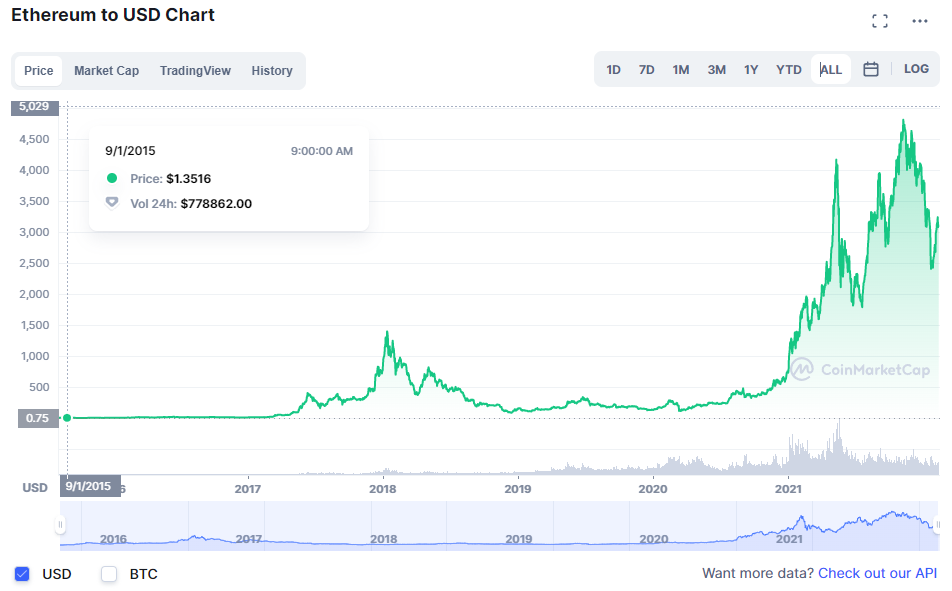
Task: Click the 2021 label on x-axis
Action: (788, 489)
